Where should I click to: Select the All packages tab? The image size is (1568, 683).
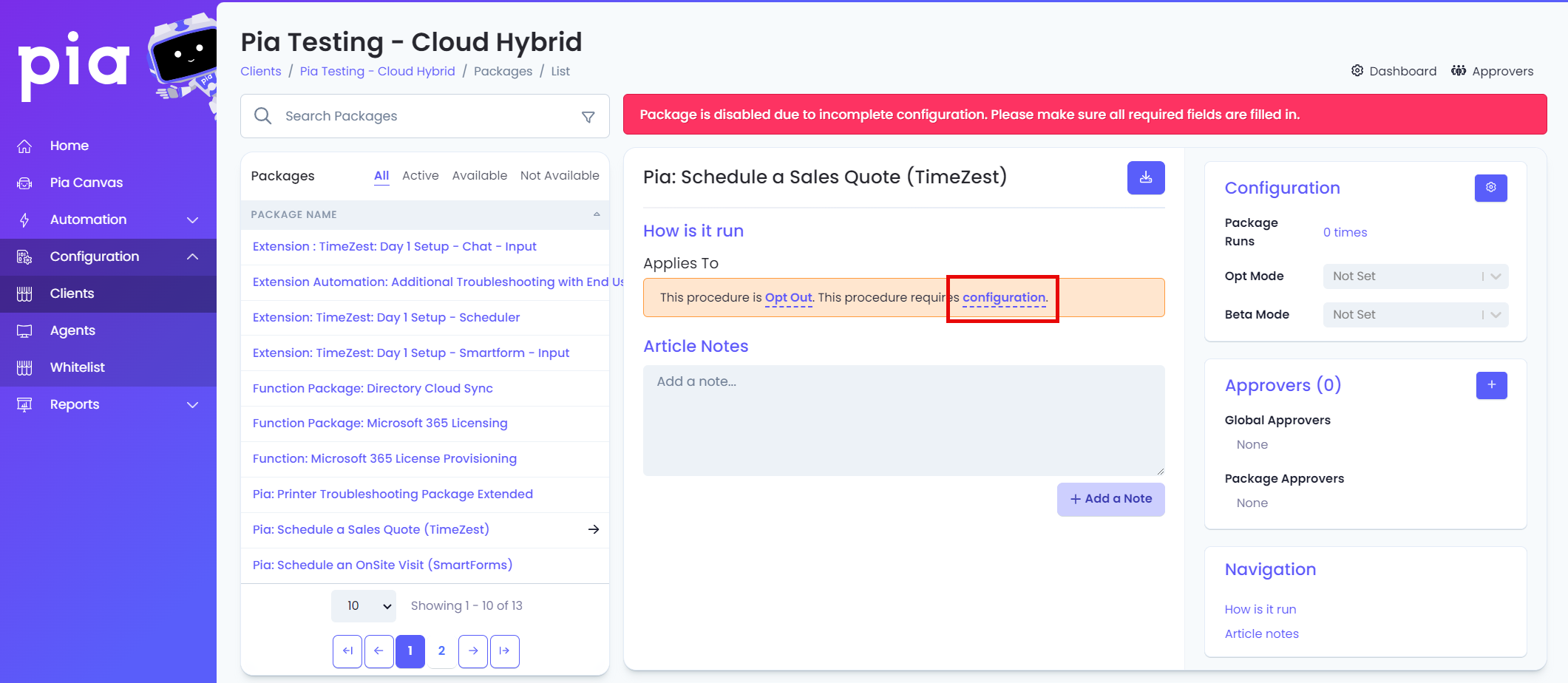[381, 176]
